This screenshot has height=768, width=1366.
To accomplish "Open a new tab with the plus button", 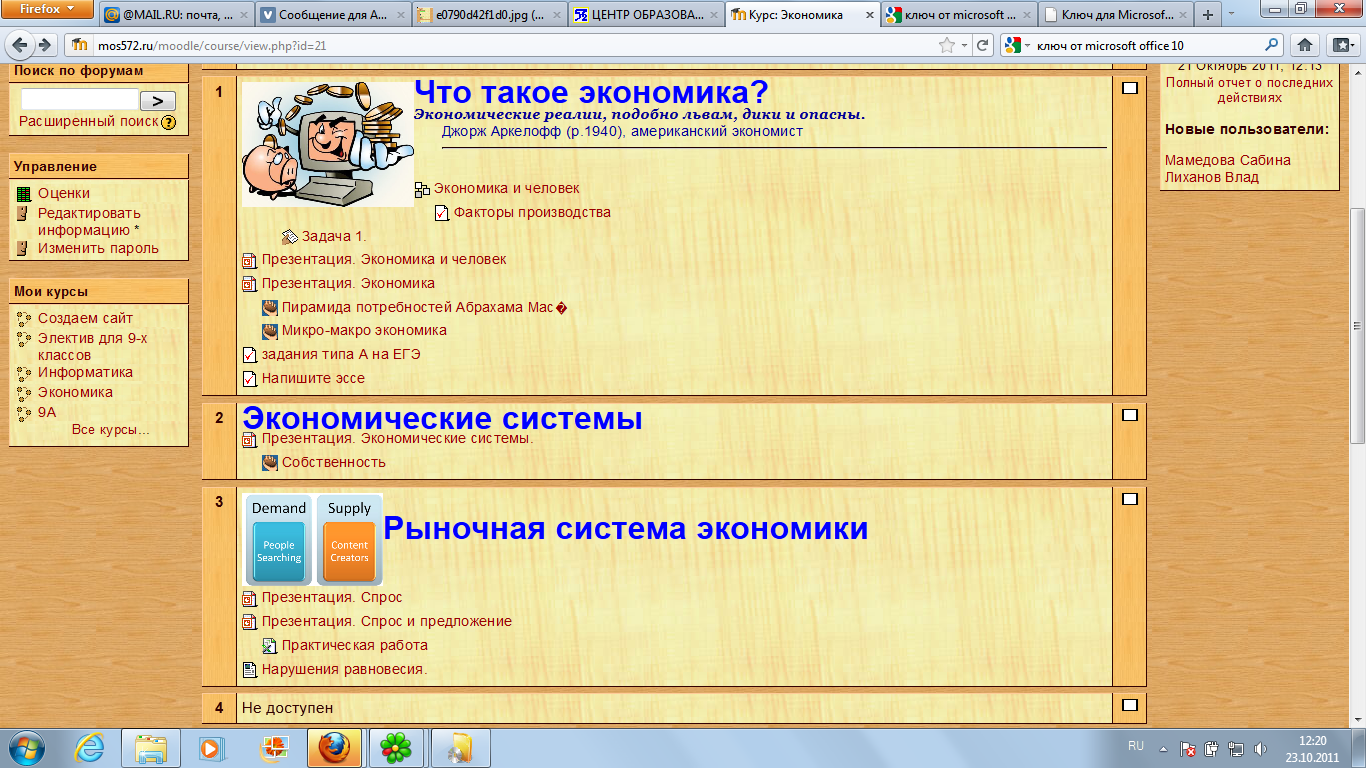I will click(1208, 15).
